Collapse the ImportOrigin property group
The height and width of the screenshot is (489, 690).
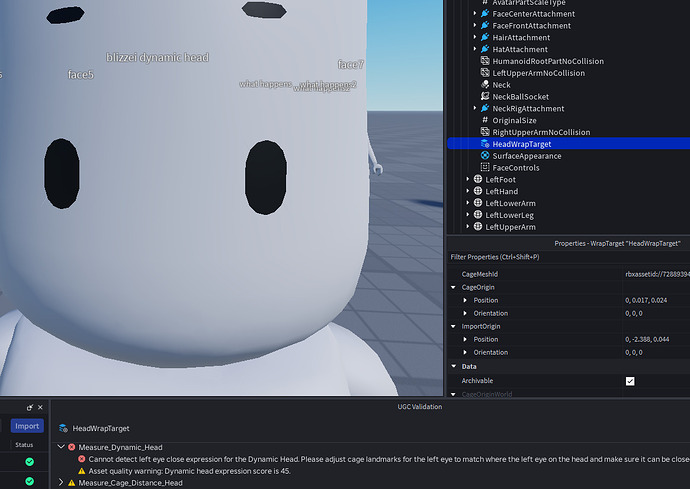point(453,327)
